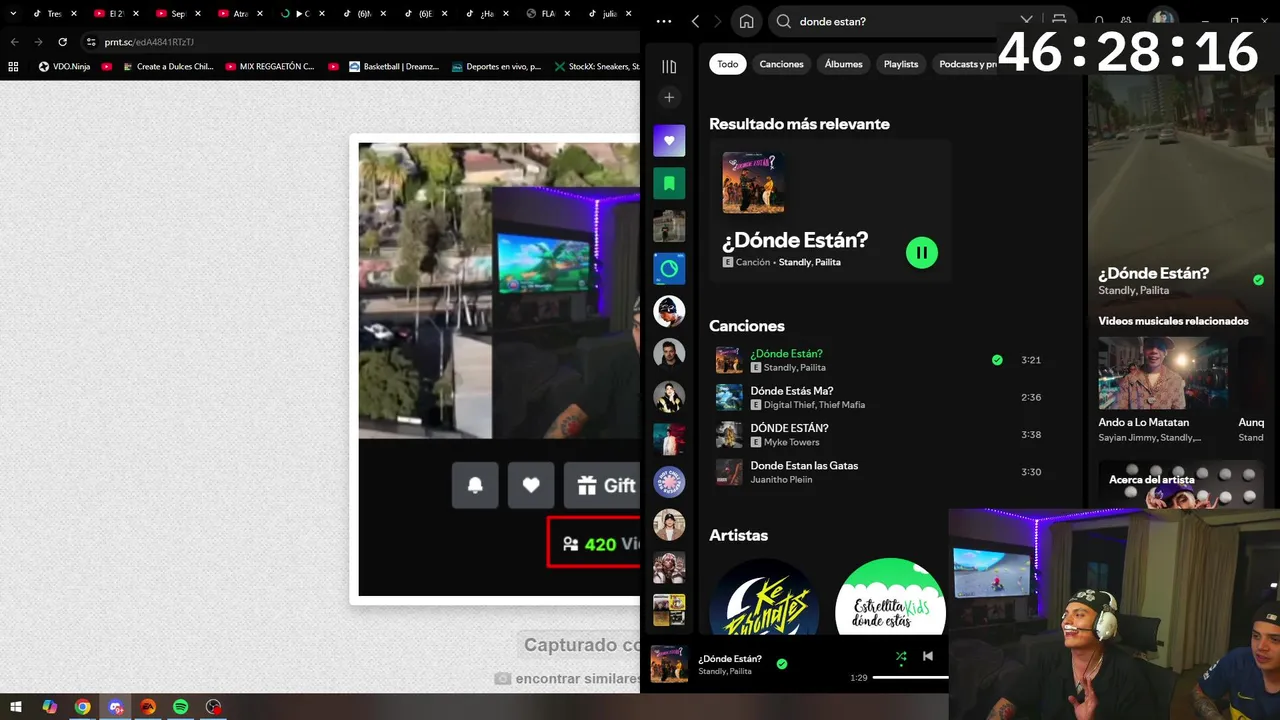This screenshot has height=720, width=1280.
Task: Open Windows Start menu
Action: (17, 707)
